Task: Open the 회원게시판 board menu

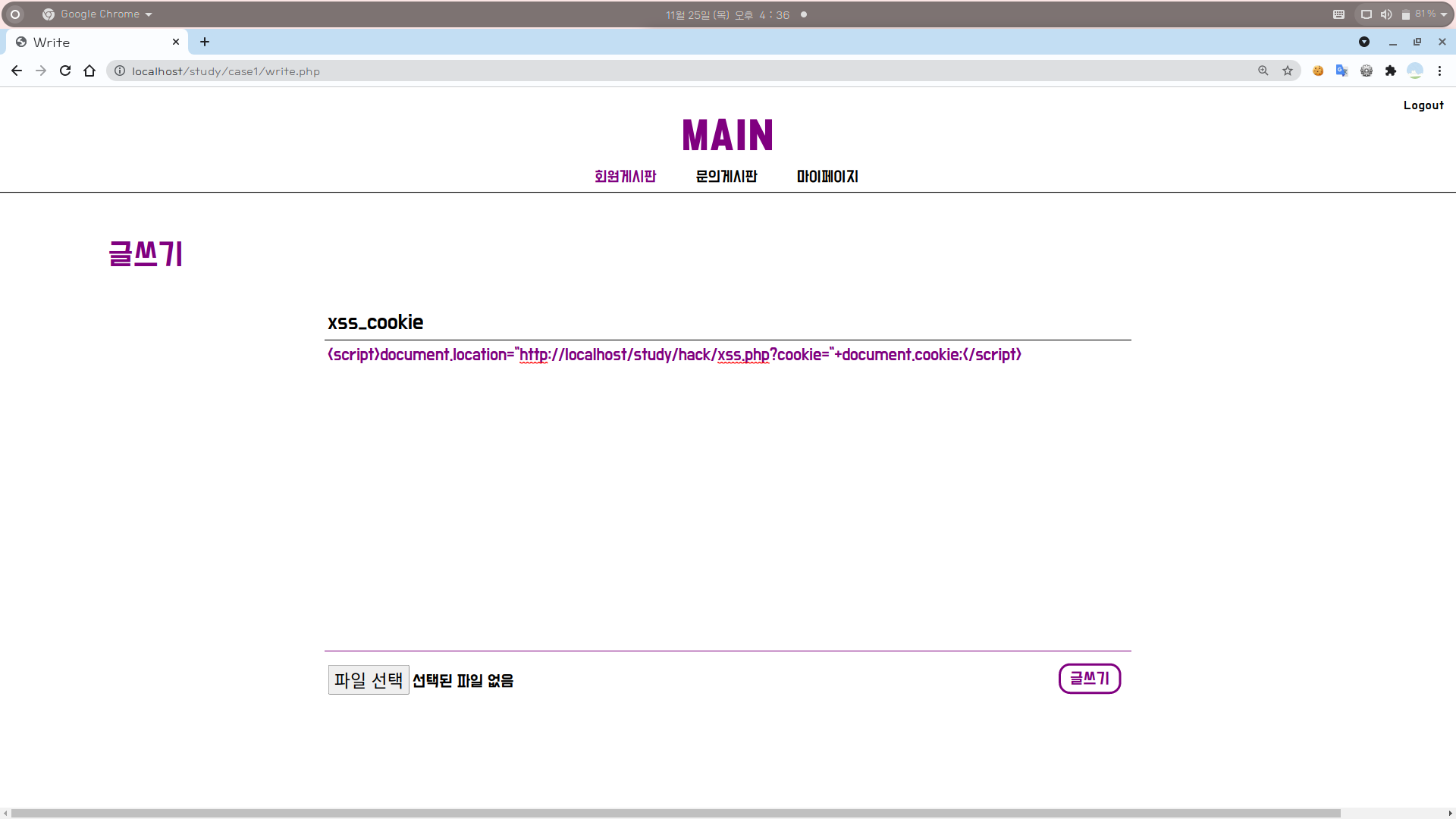Action: [x=625, y=176]
